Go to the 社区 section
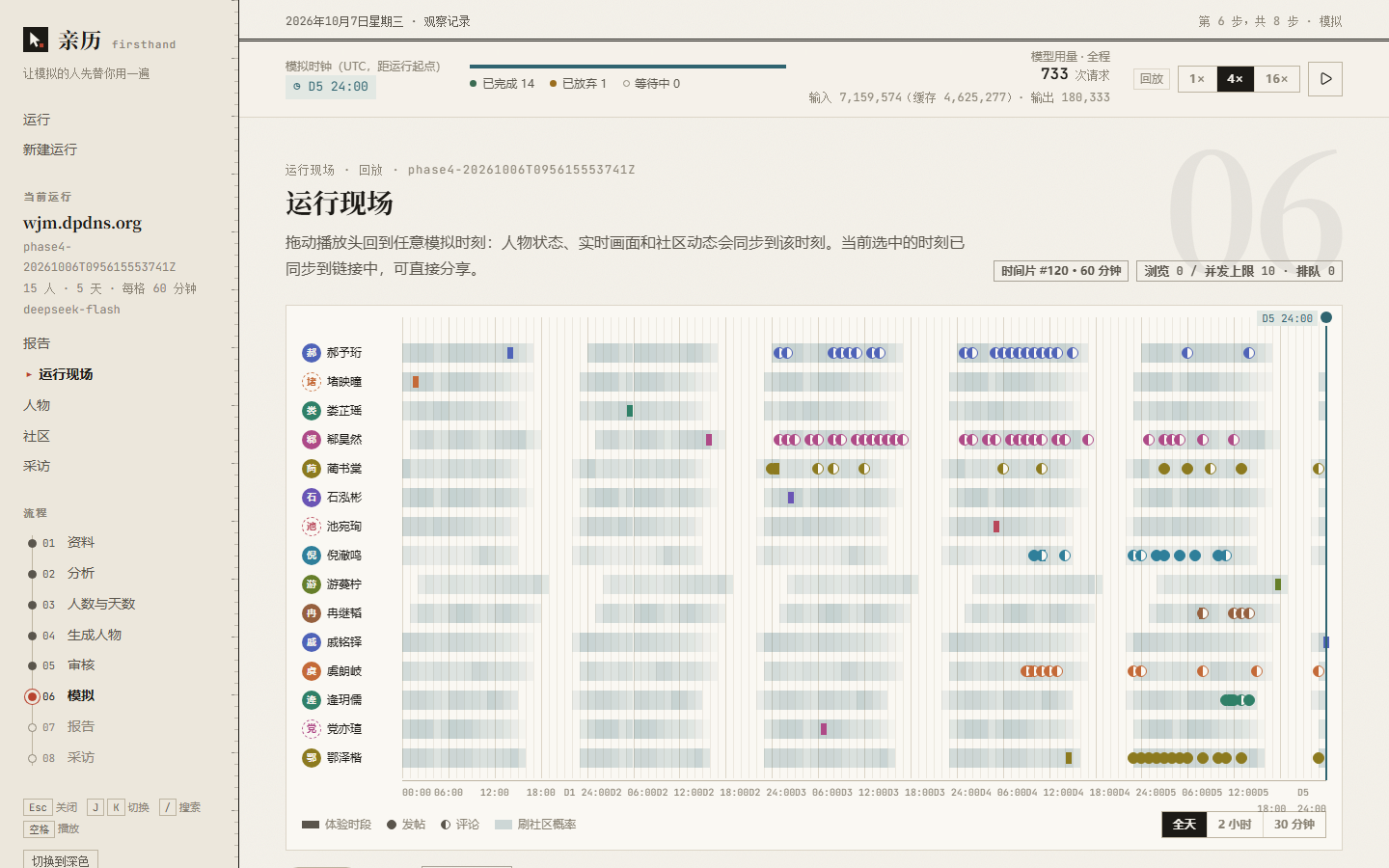1389x868 pixels. click(x=37, y=436)
